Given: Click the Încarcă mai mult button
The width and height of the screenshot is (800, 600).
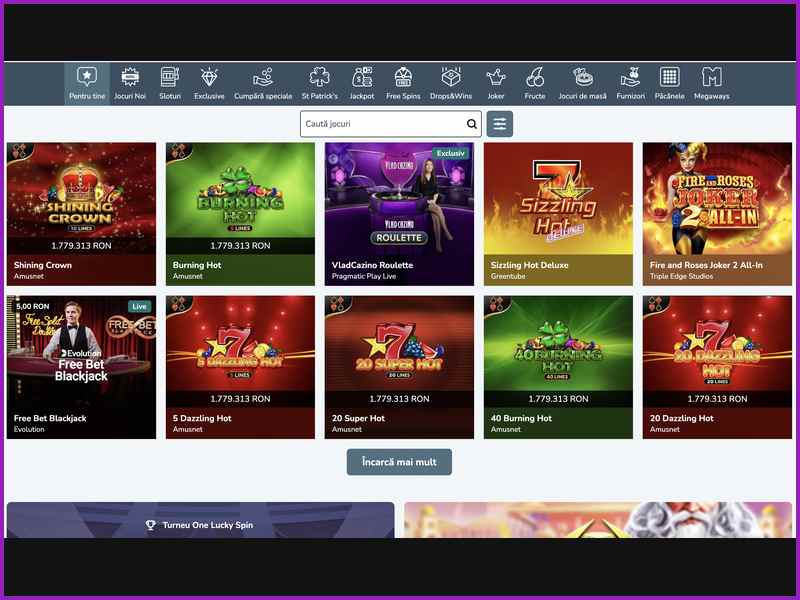Looking at the screenshot, I should [399, 462].
